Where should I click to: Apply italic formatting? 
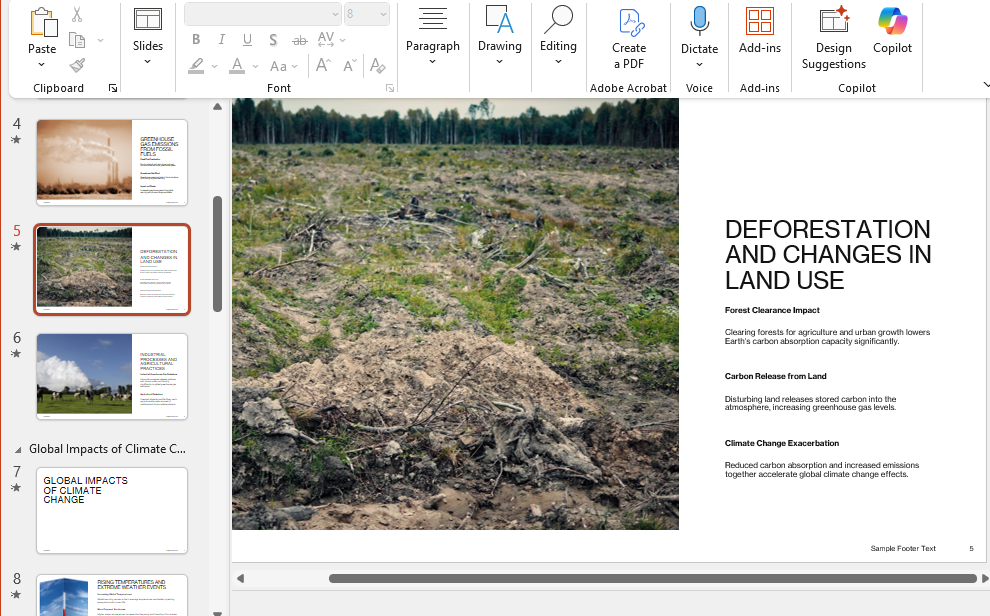(x=221, y=39)
